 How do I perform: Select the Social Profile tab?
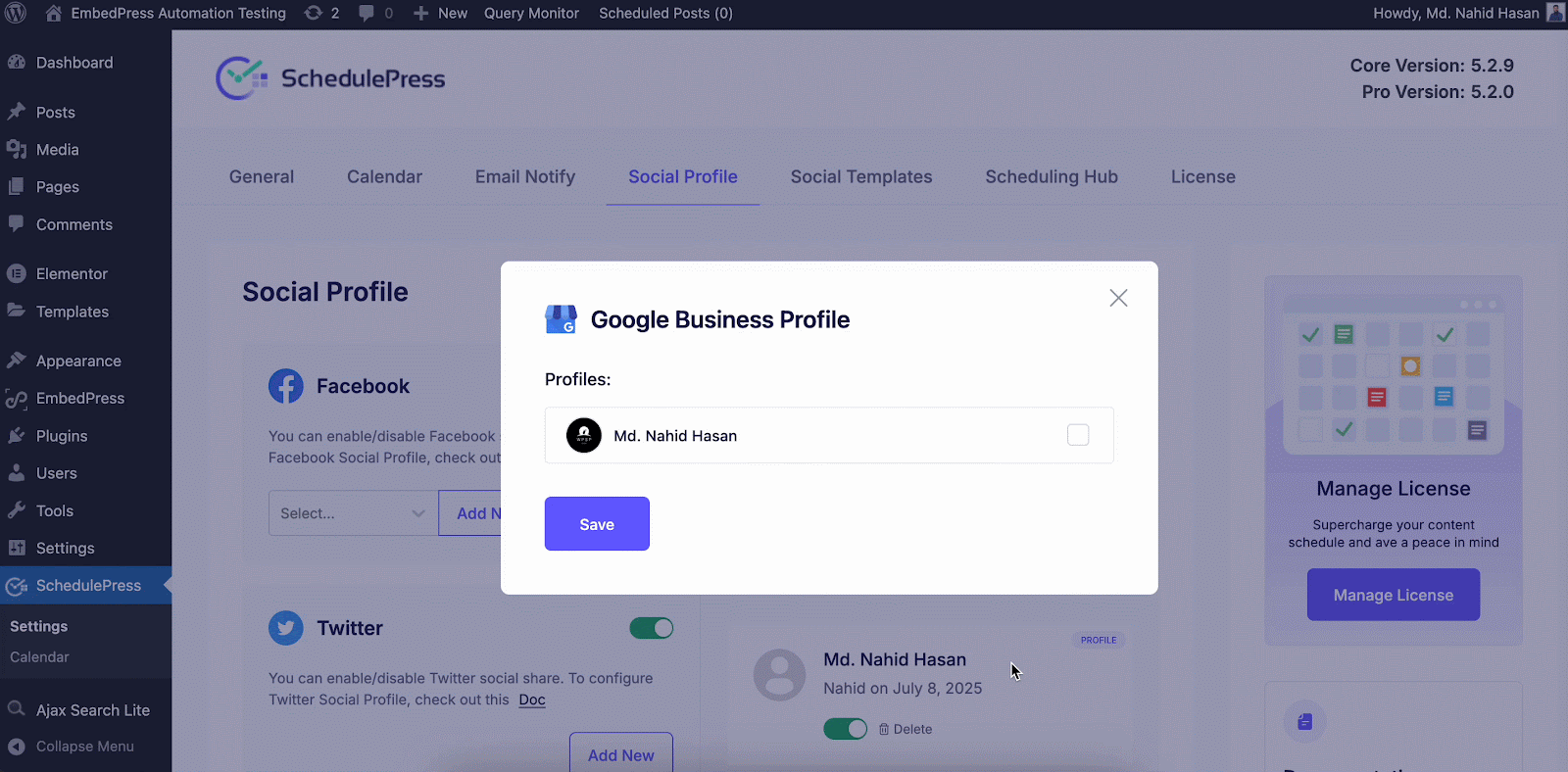click(x=683, y=176)
